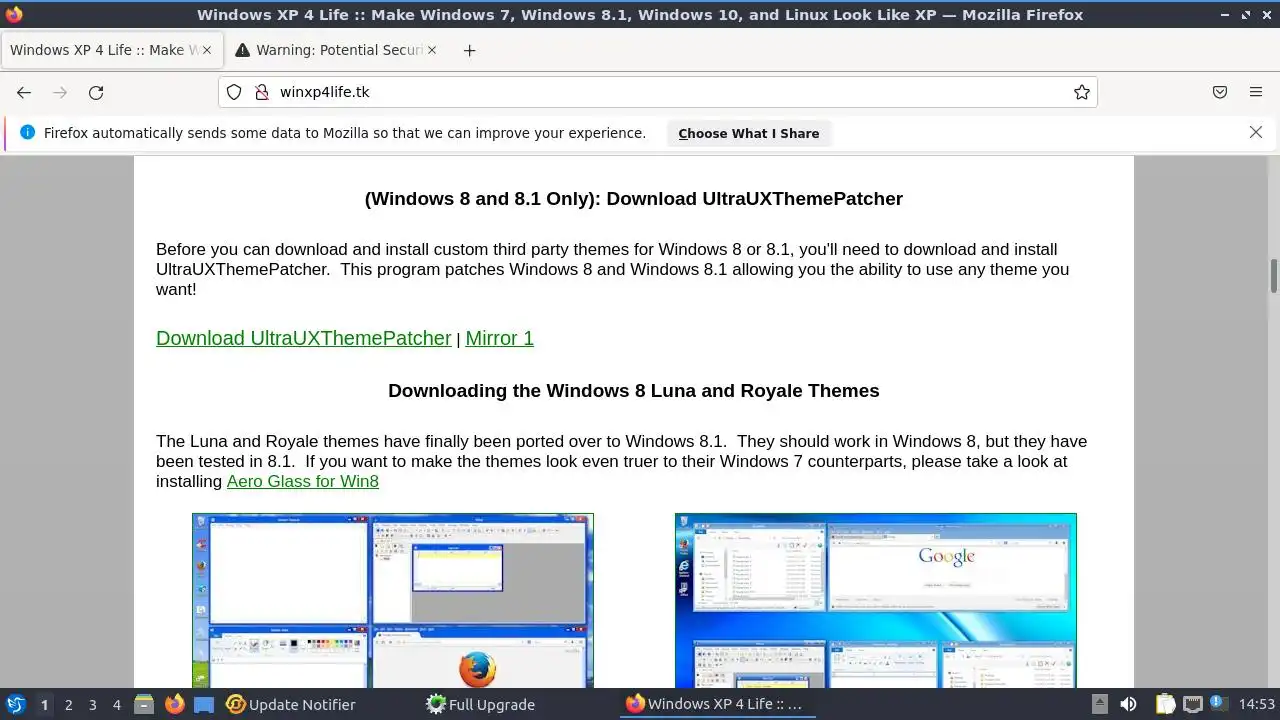
Task: Launch Firefox from taskbar quick launcher
Action: pyautogui.click(x=174, y=704)
